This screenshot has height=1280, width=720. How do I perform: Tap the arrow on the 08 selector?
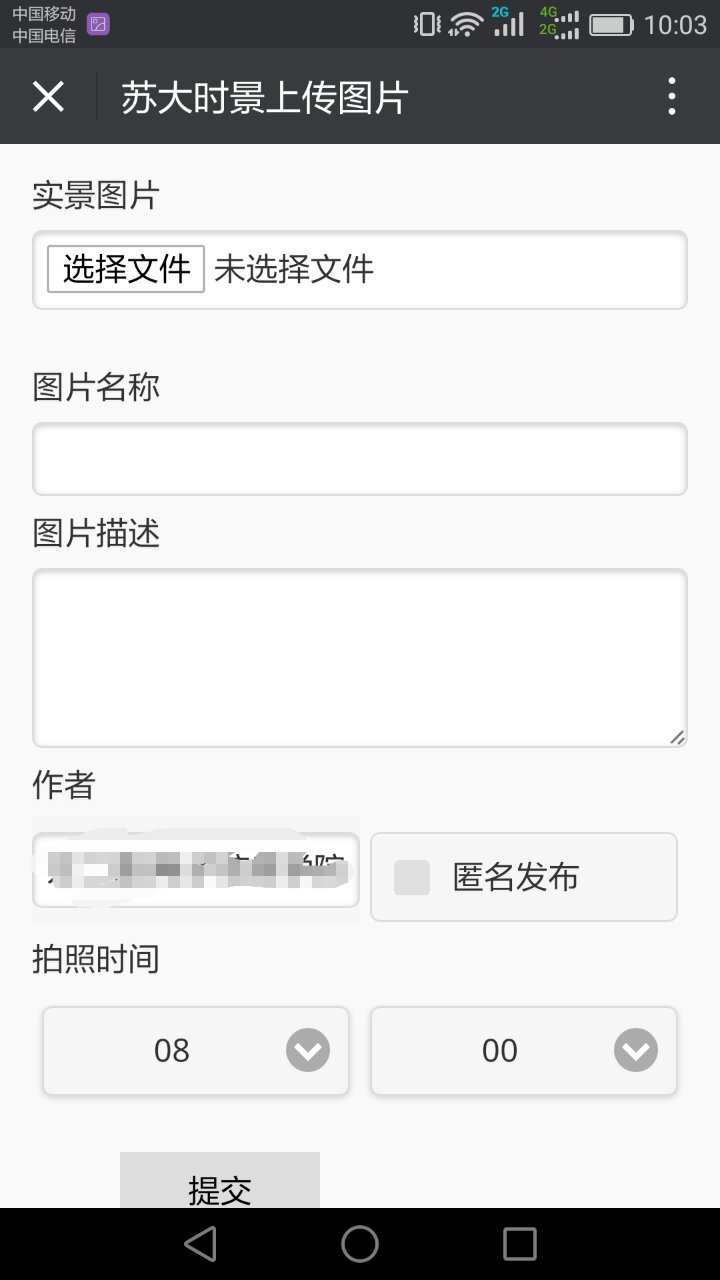click(308, 1050)
